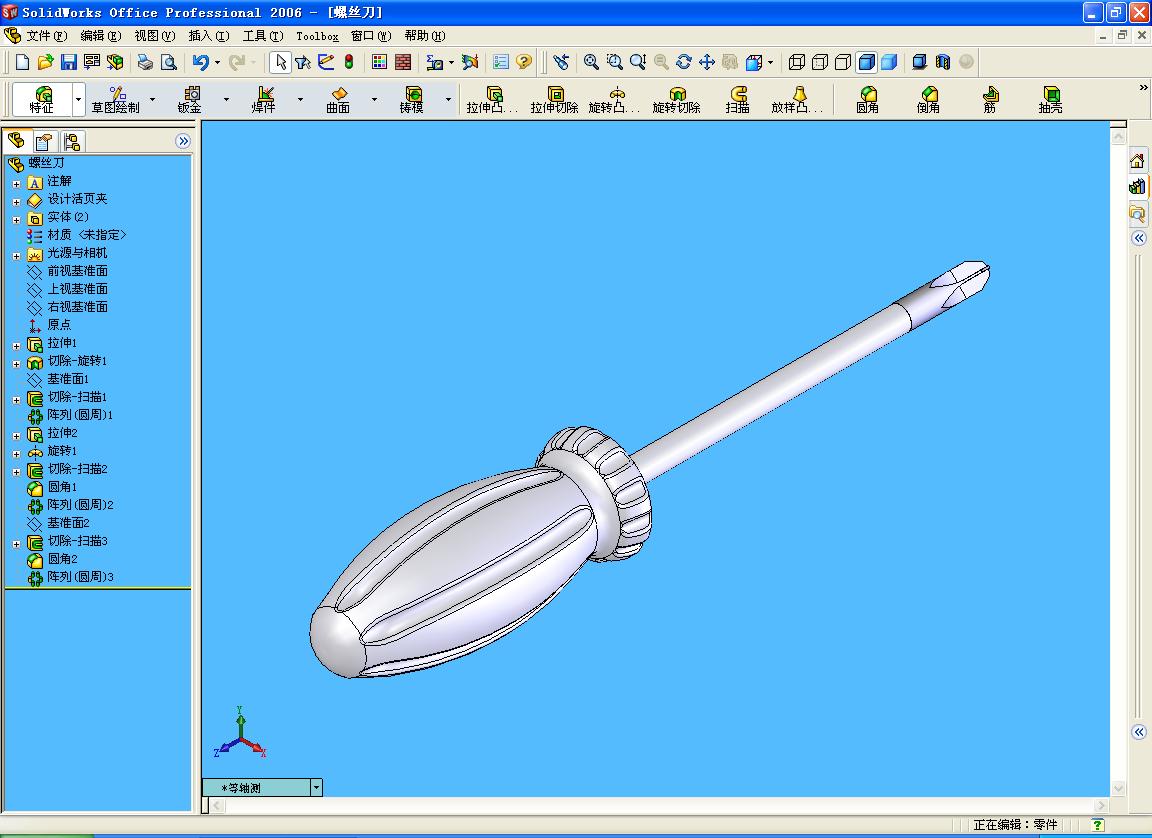Image resolution: width=1152 pixels, height=838 pixels.
Task: Select the Zoom to Area tool
Action: coord(615,62)
